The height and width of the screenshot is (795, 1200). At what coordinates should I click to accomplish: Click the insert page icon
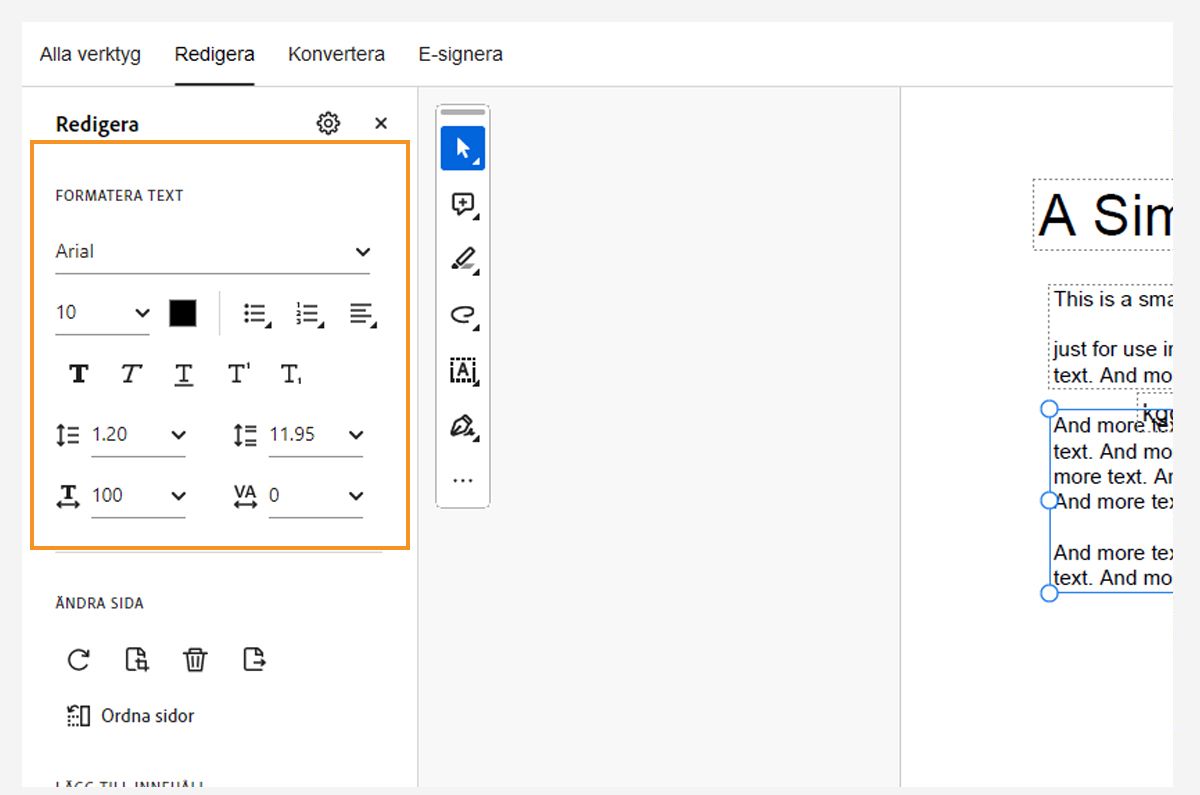[x=137, y=659]
